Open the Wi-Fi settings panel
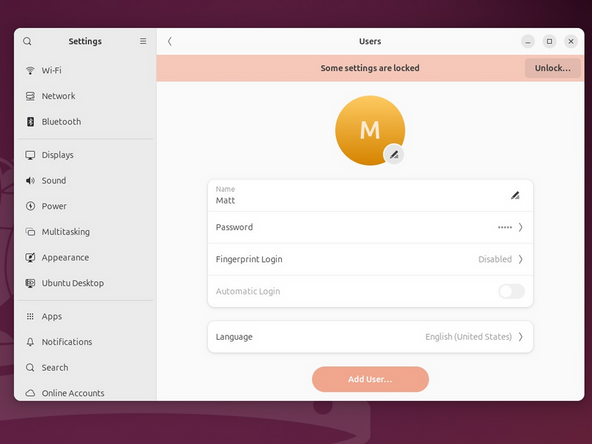Screen dimensions: 592x444 click(85, 70)
